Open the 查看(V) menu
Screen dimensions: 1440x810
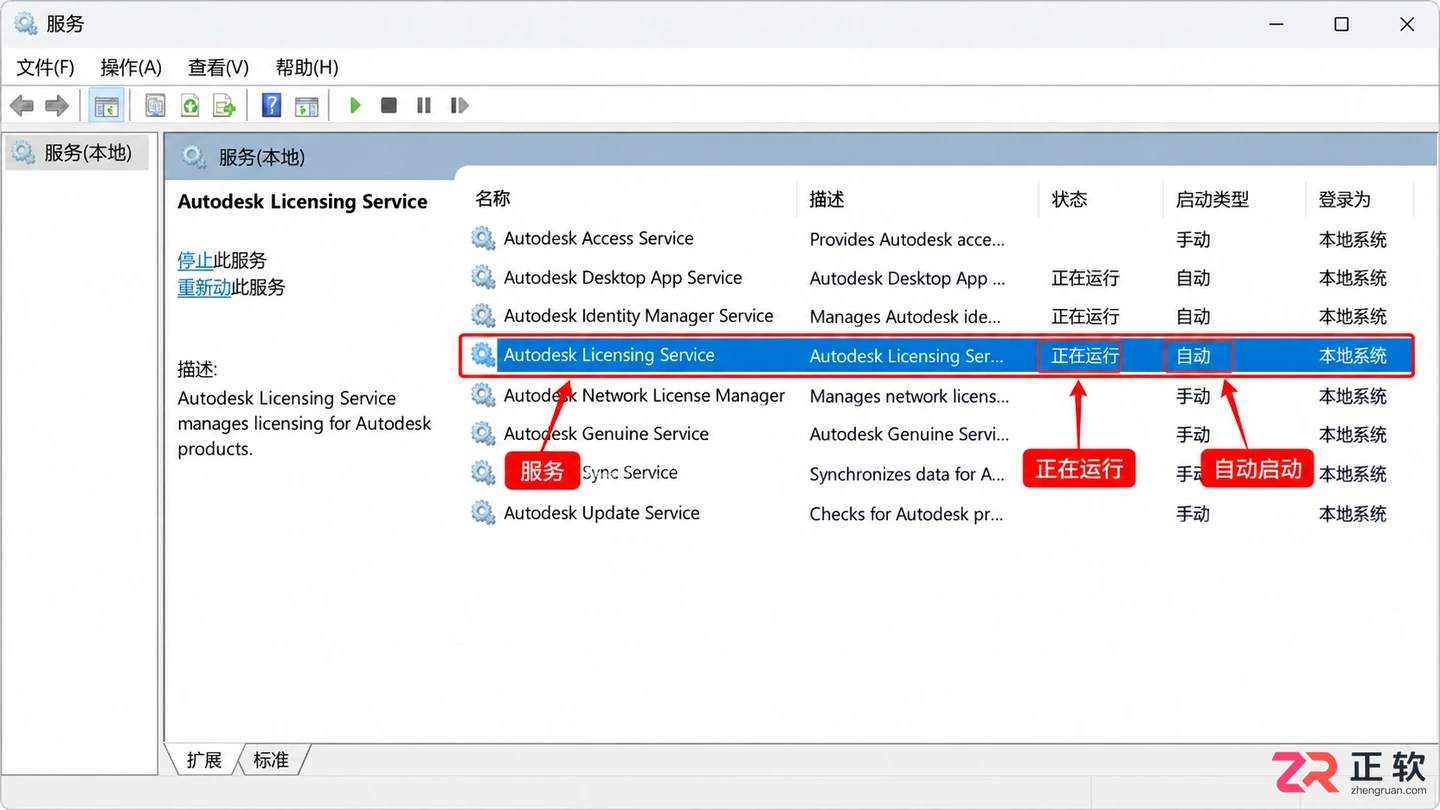[218, 67]
